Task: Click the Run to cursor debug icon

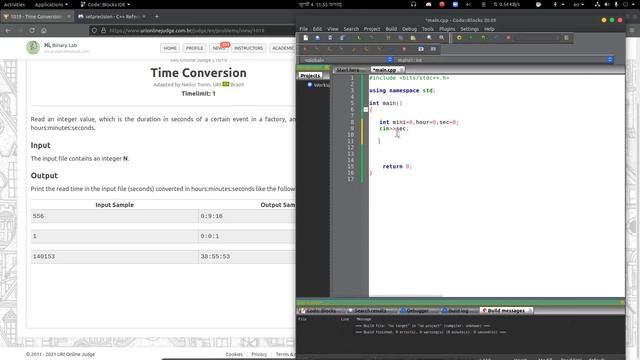Action: [x=317, y=49]
